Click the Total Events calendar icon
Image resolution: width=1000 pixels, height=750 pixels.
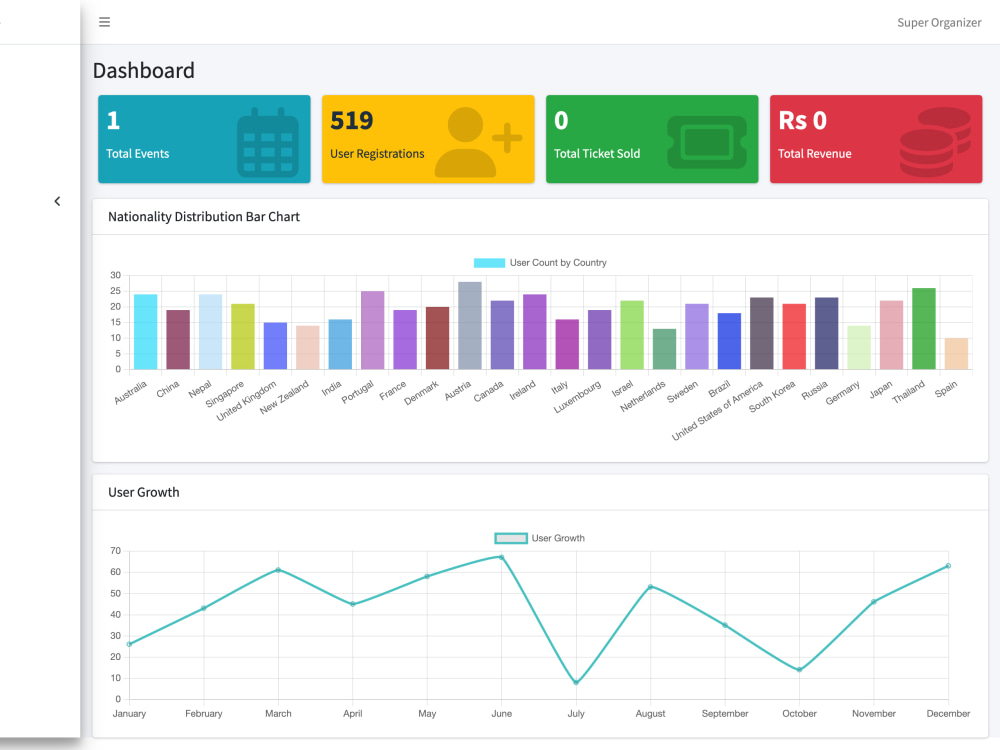point(268,143)
